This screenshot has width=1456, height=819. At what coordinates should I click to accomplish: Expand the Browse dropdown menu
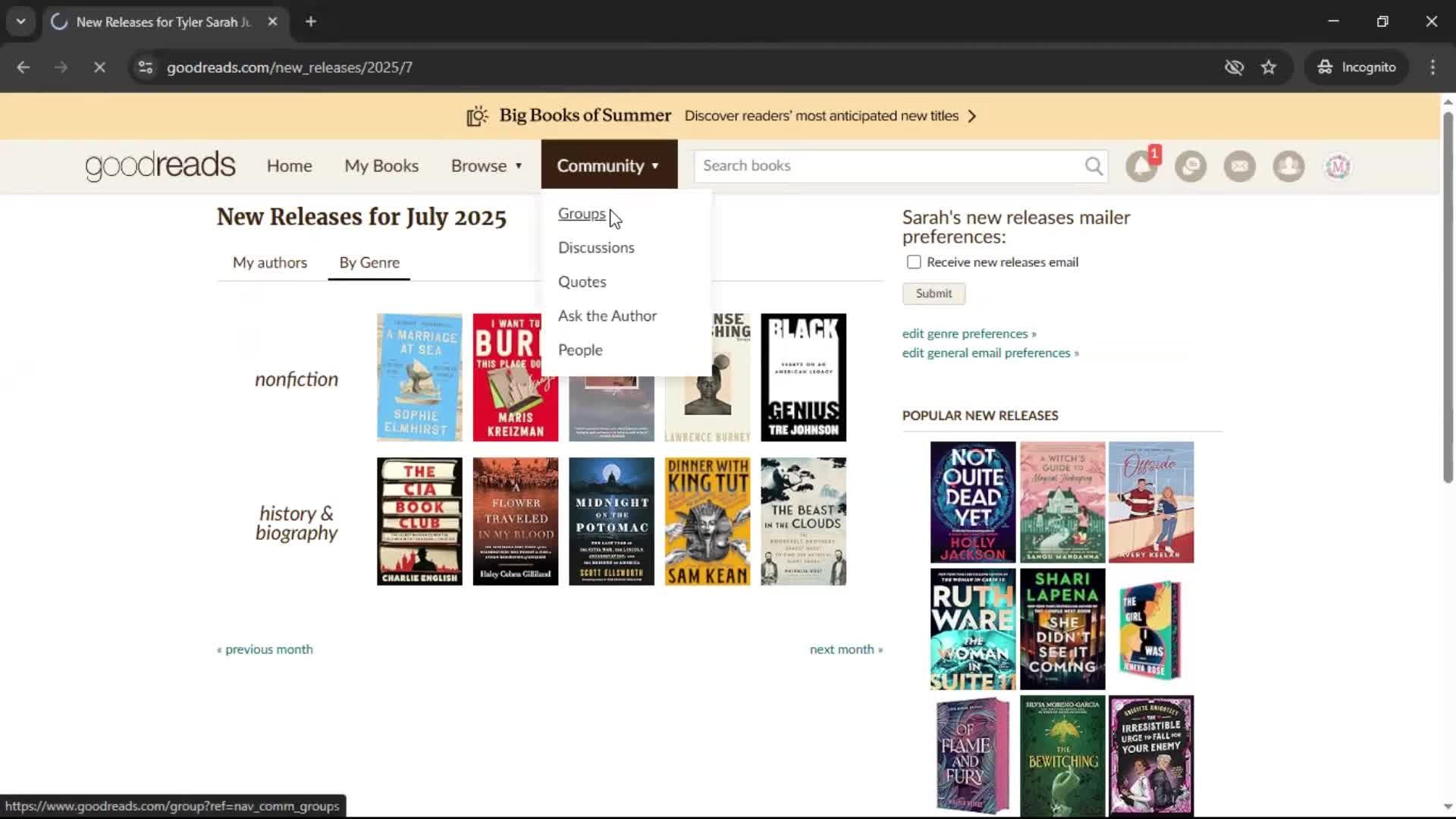(486, 165)
